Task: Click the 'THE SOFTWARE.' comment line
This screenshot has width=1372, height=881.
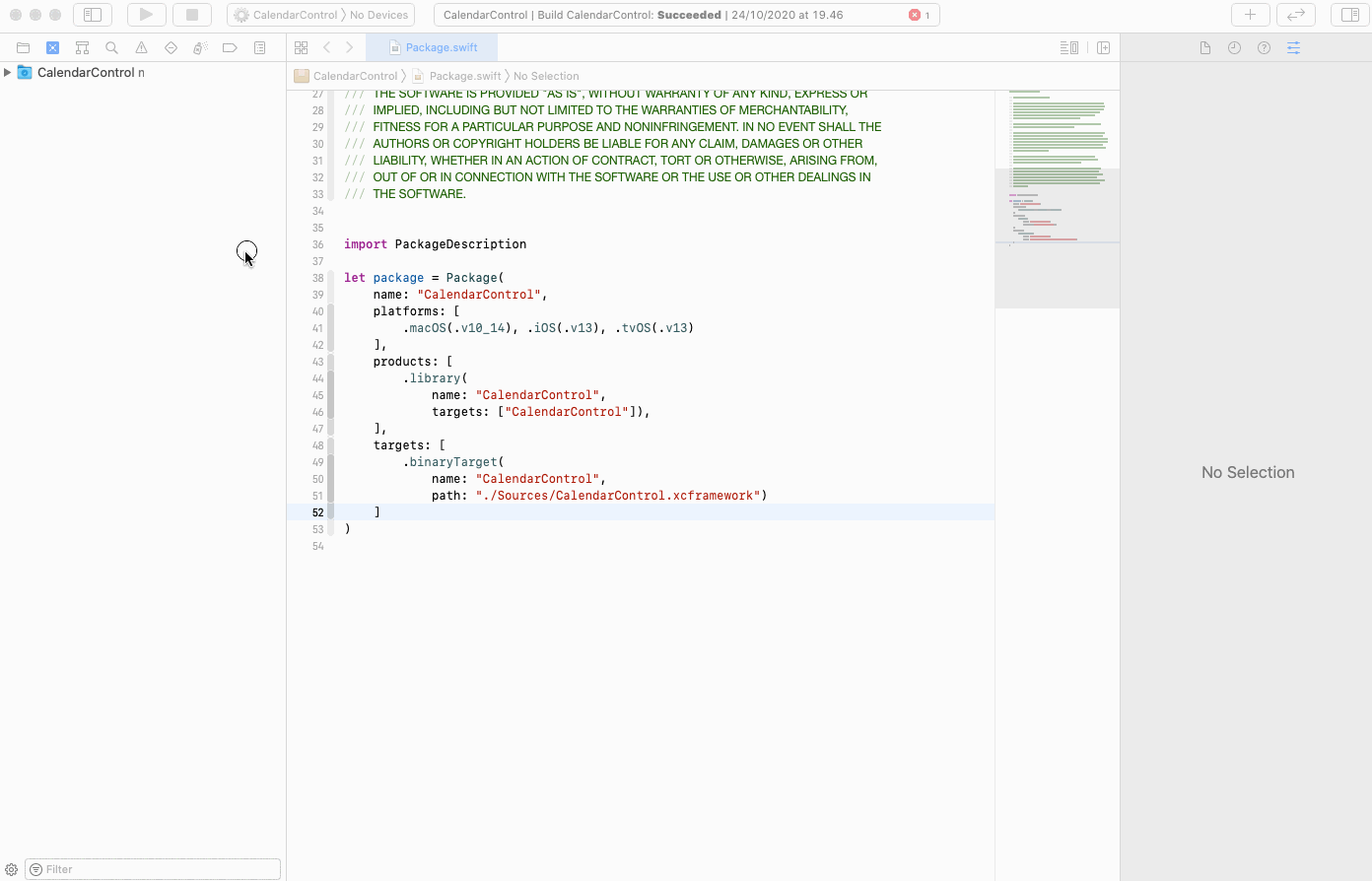Action: pyautogui.click(x=419, y=194)
